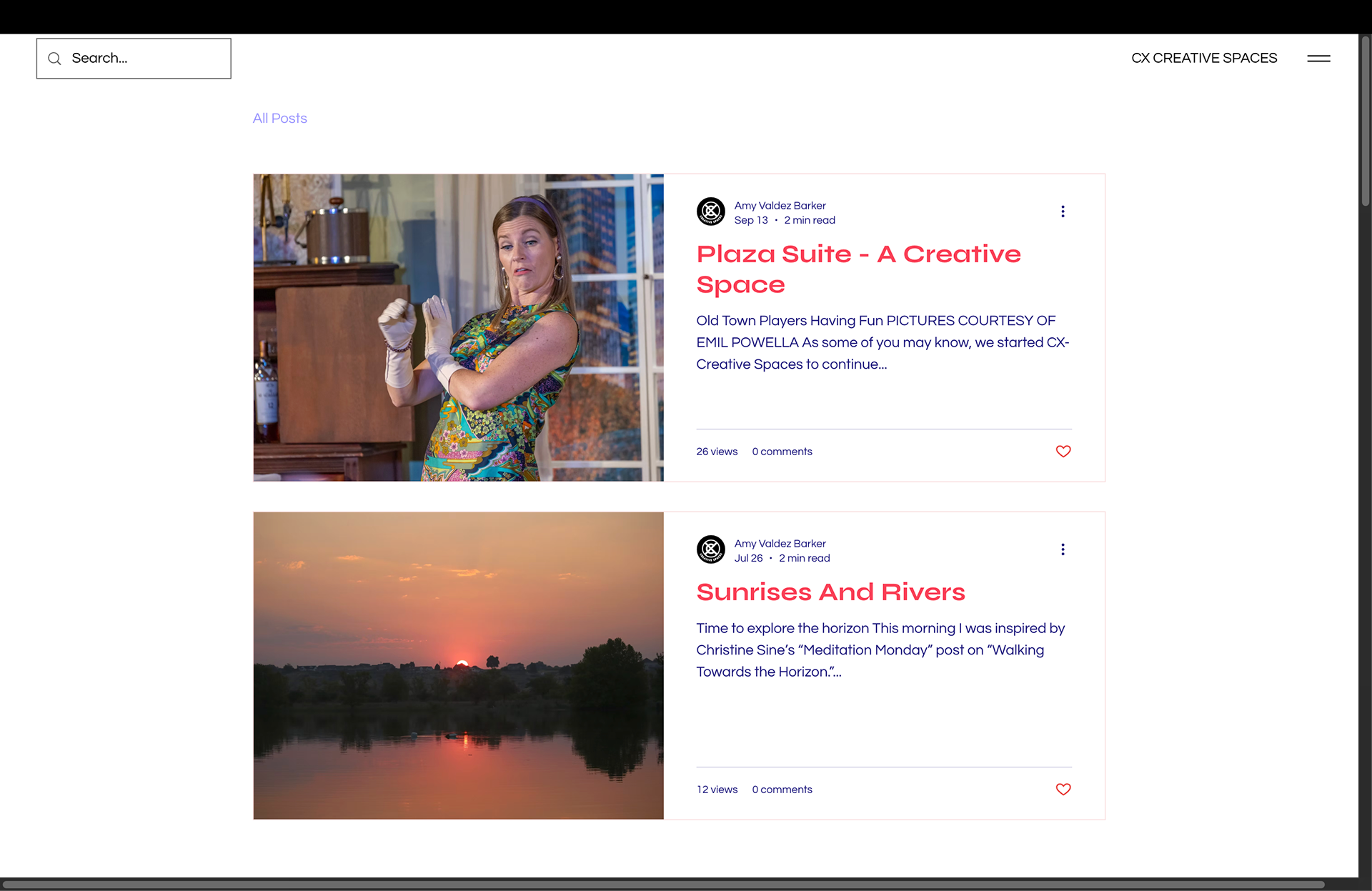Select the All Posts category tab

tap(279, 119)
